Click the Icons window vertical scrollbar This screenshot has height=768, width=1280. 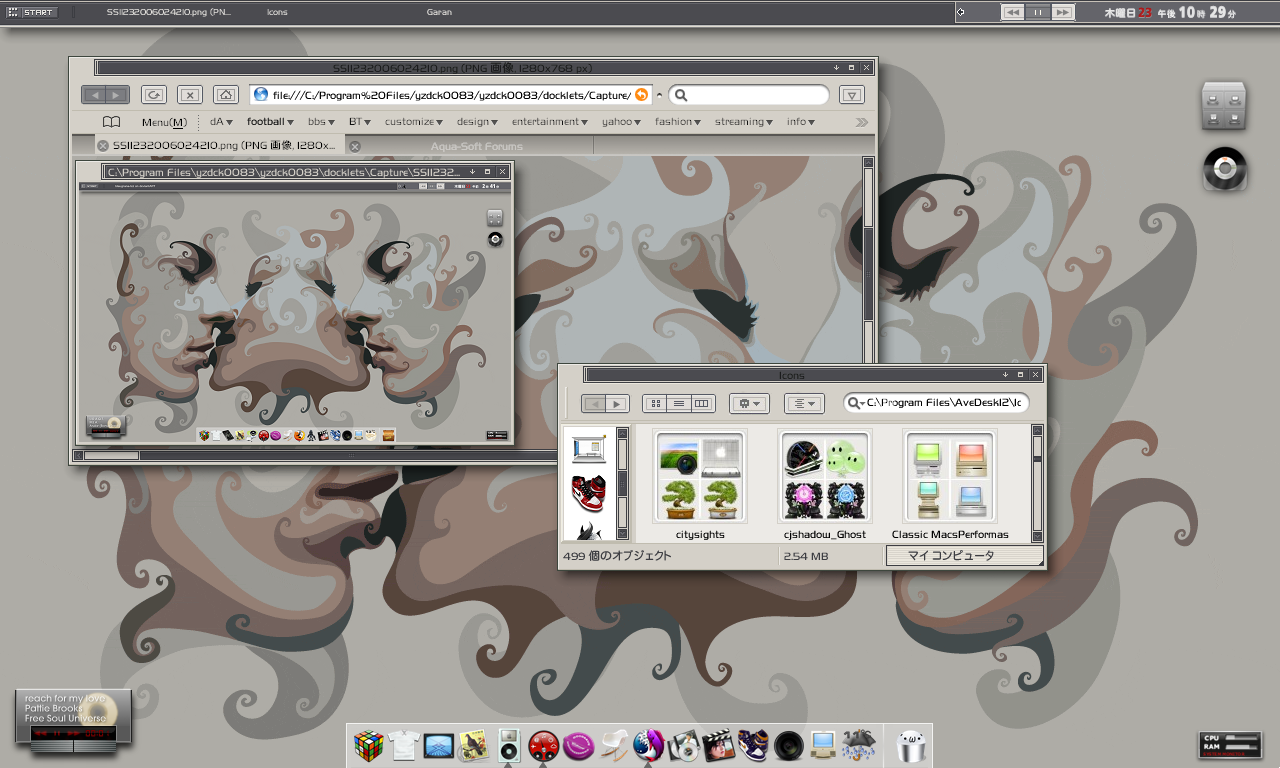[1037, 484]
